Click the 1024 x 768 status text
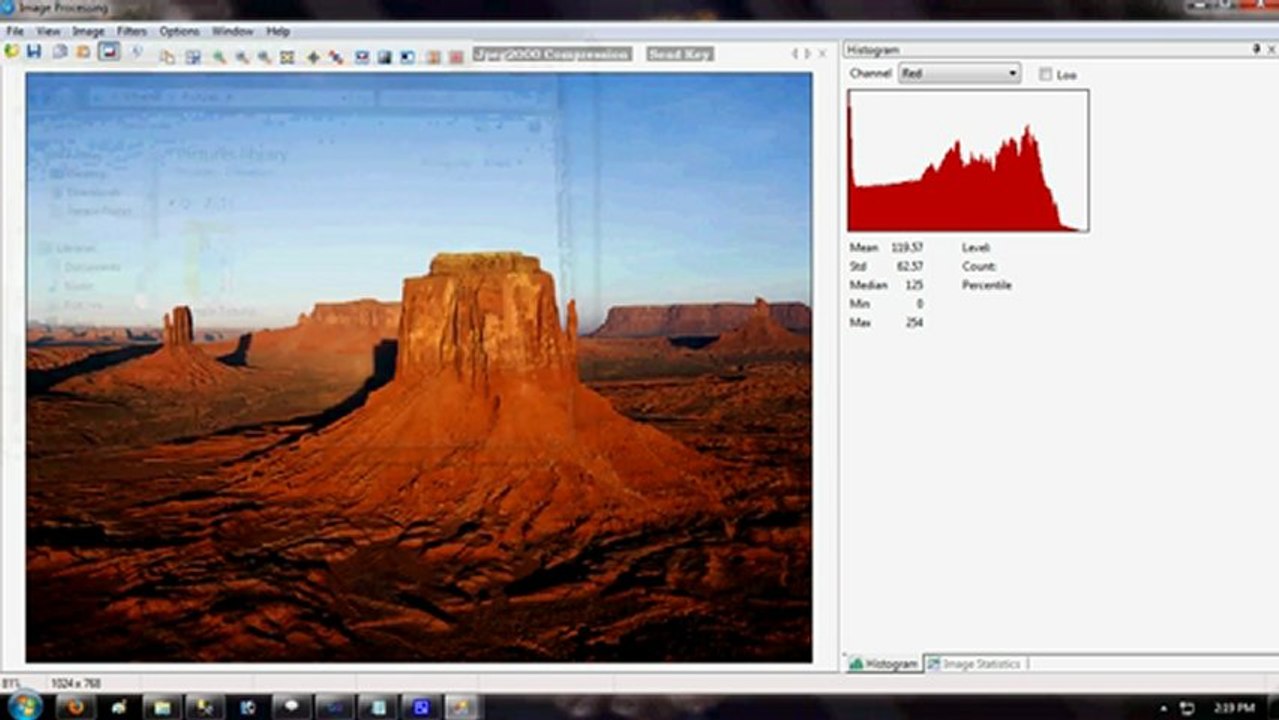 [76, 683]
